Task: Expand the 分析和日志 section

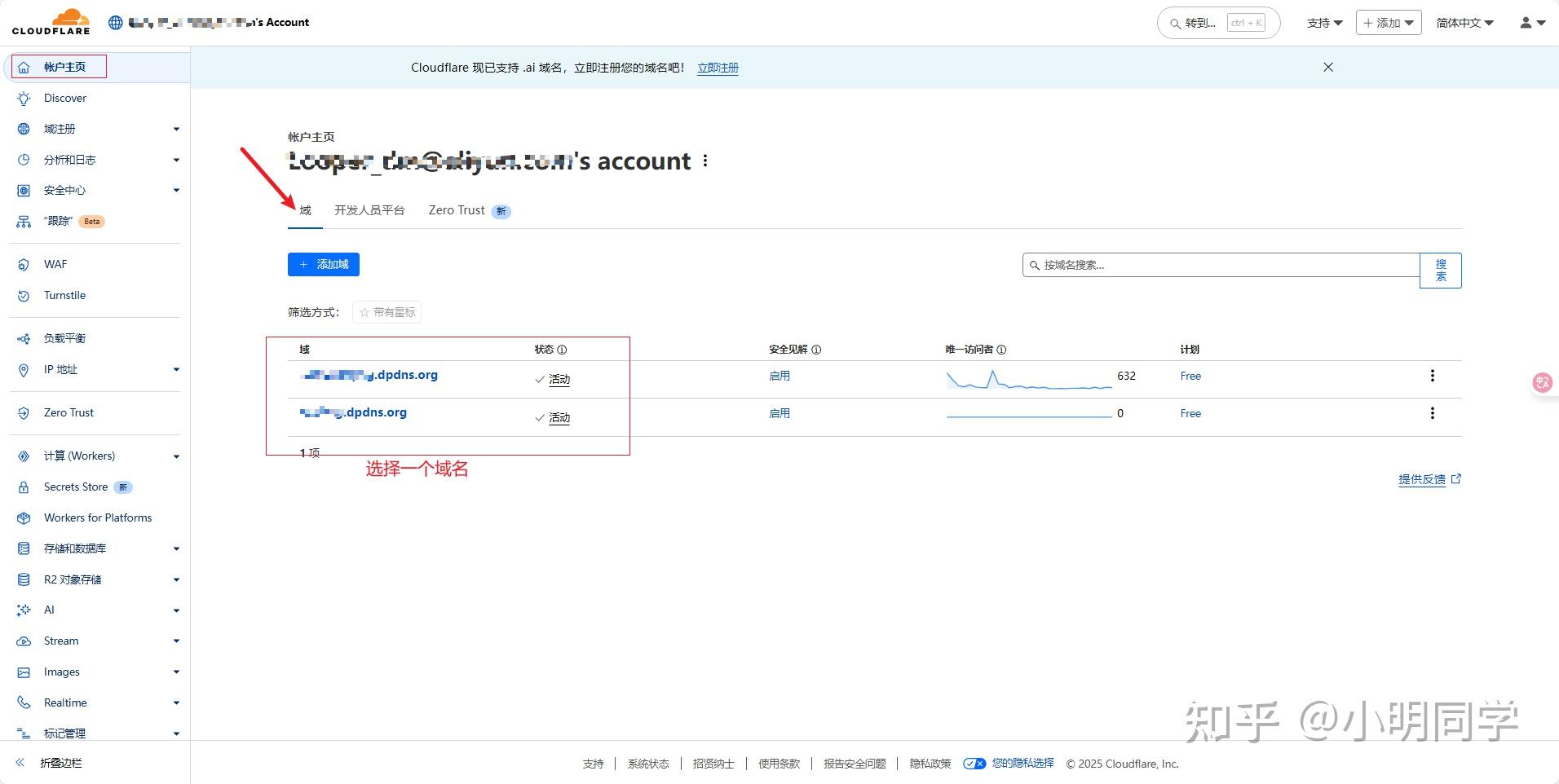Action: point(69,160)
